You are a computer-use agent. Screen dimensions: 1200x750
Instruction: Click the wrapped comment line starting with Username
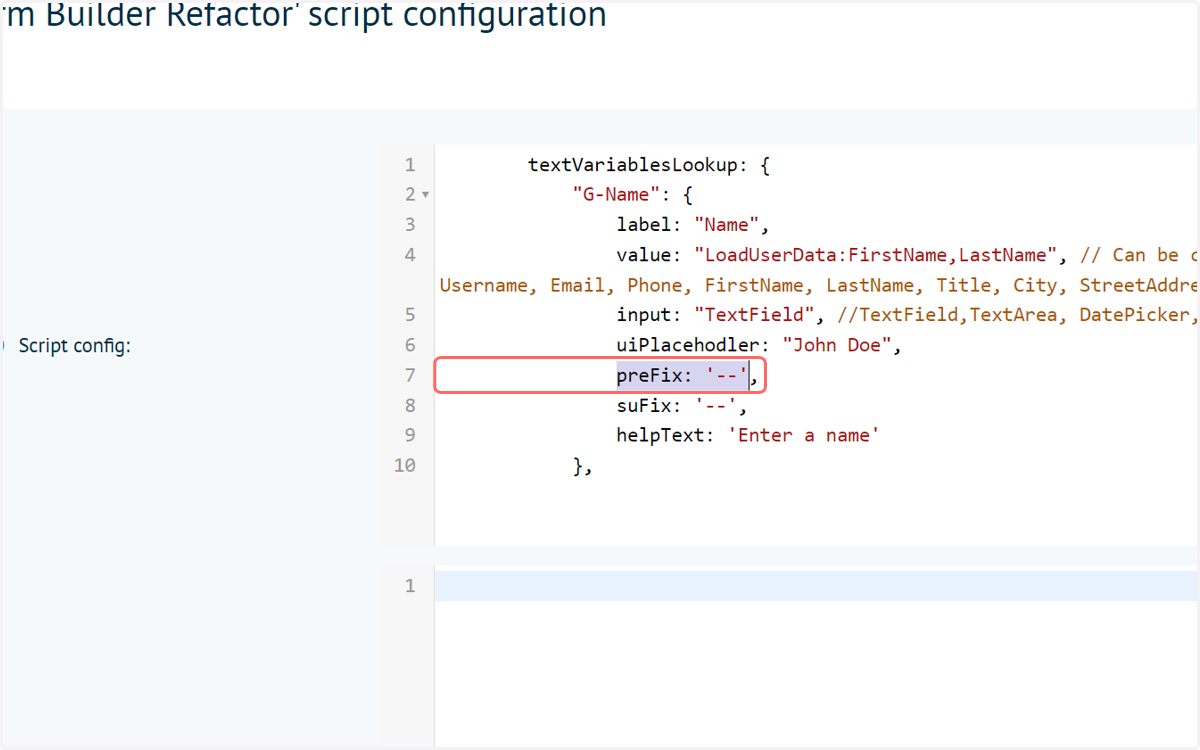click(x=819, y=285)
